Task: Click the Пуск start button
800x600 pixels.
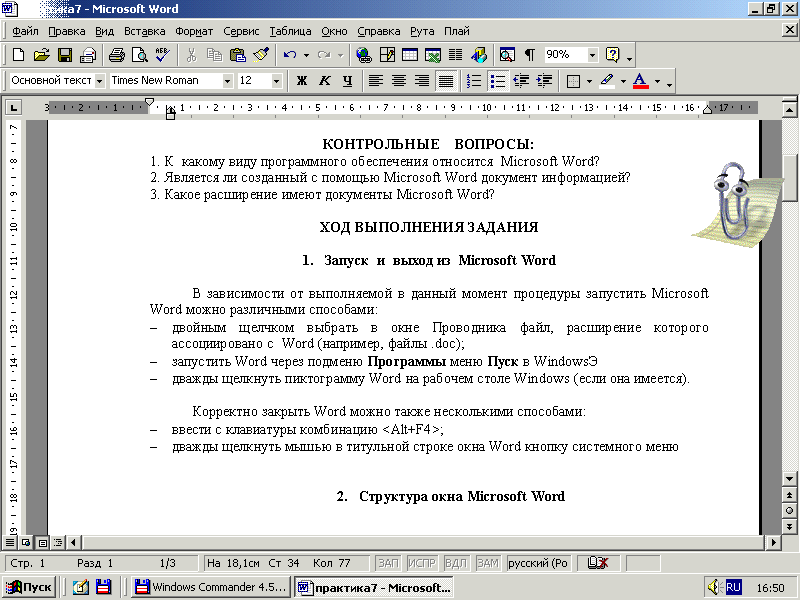Action: tap(29, 587)
